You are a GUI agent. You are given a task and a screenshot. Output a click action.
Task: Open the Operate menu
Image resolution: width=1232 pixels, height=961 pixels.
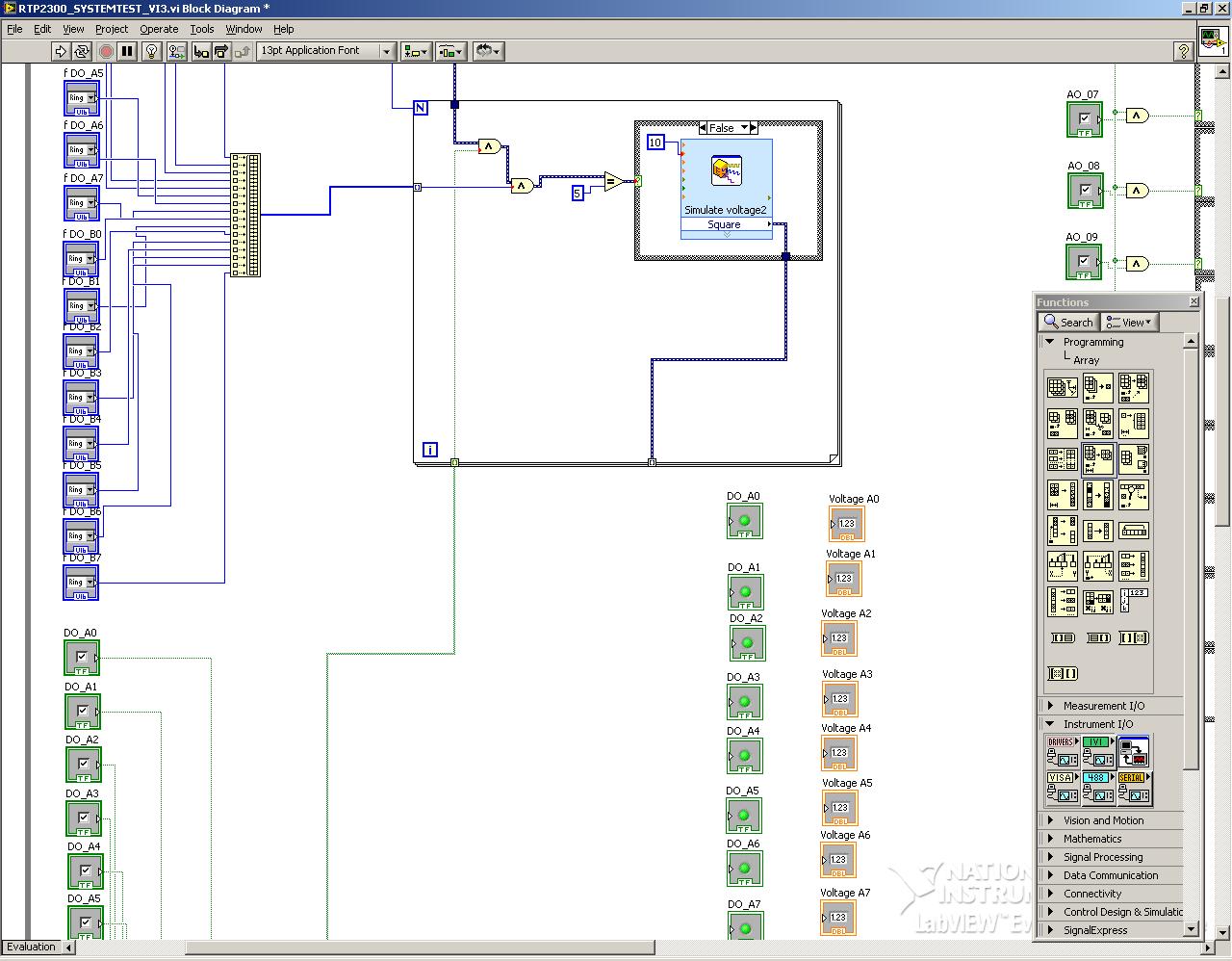coord(159,29)
